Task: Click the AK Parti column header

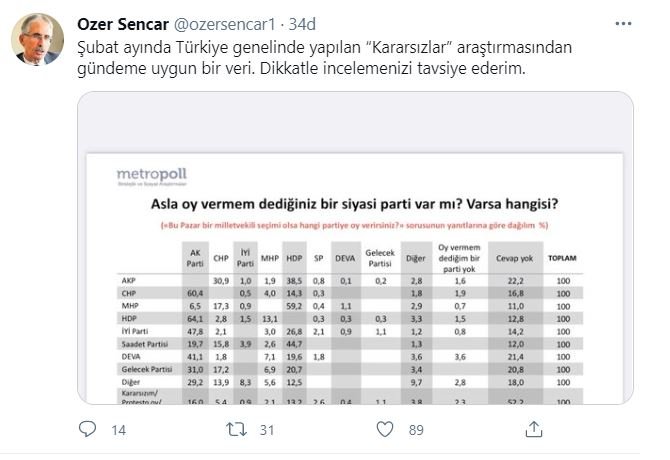Action: 196,258
